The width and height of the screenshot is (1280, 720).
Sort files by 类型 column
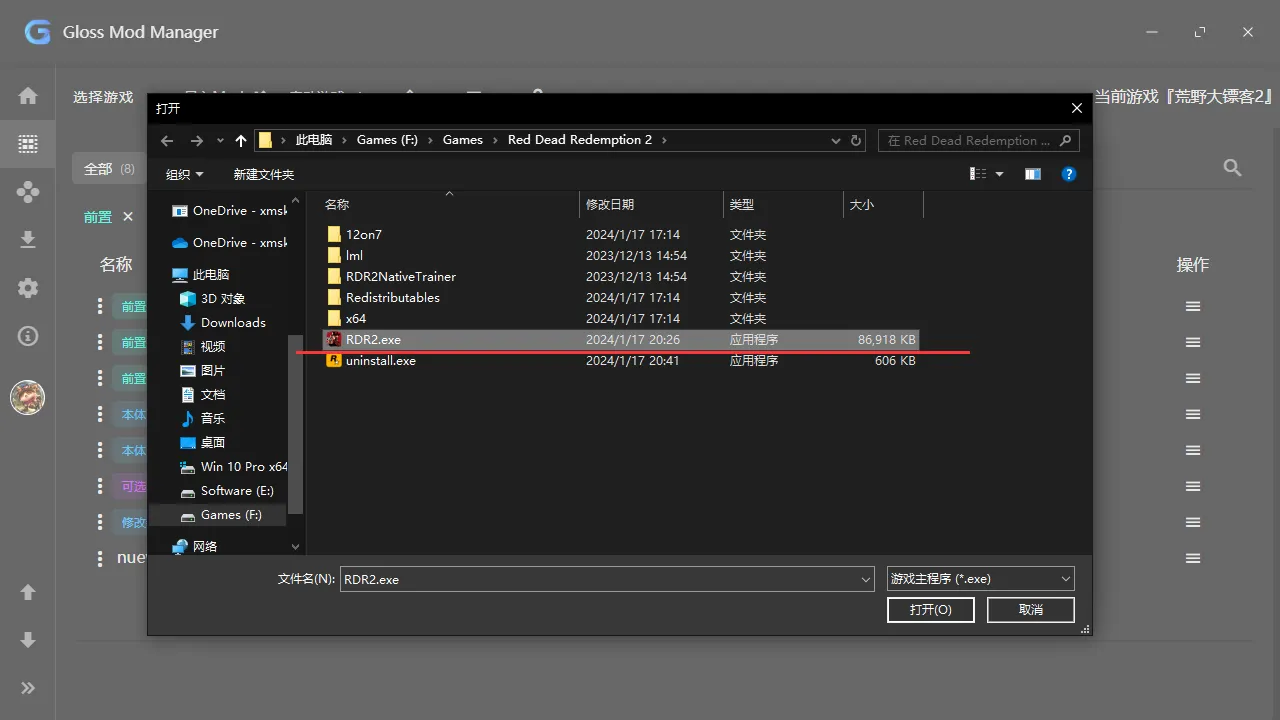(783, 204)
